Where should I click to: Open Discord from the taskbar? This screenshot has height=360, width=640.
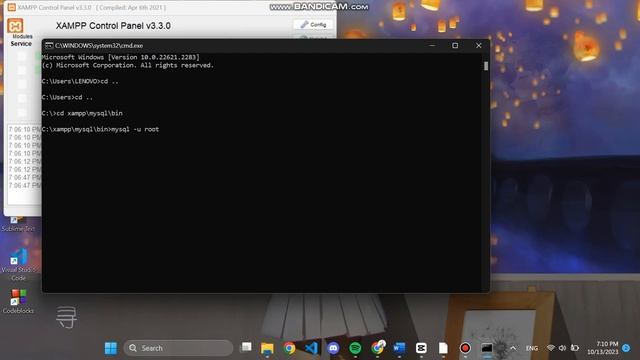pos(333,348)
